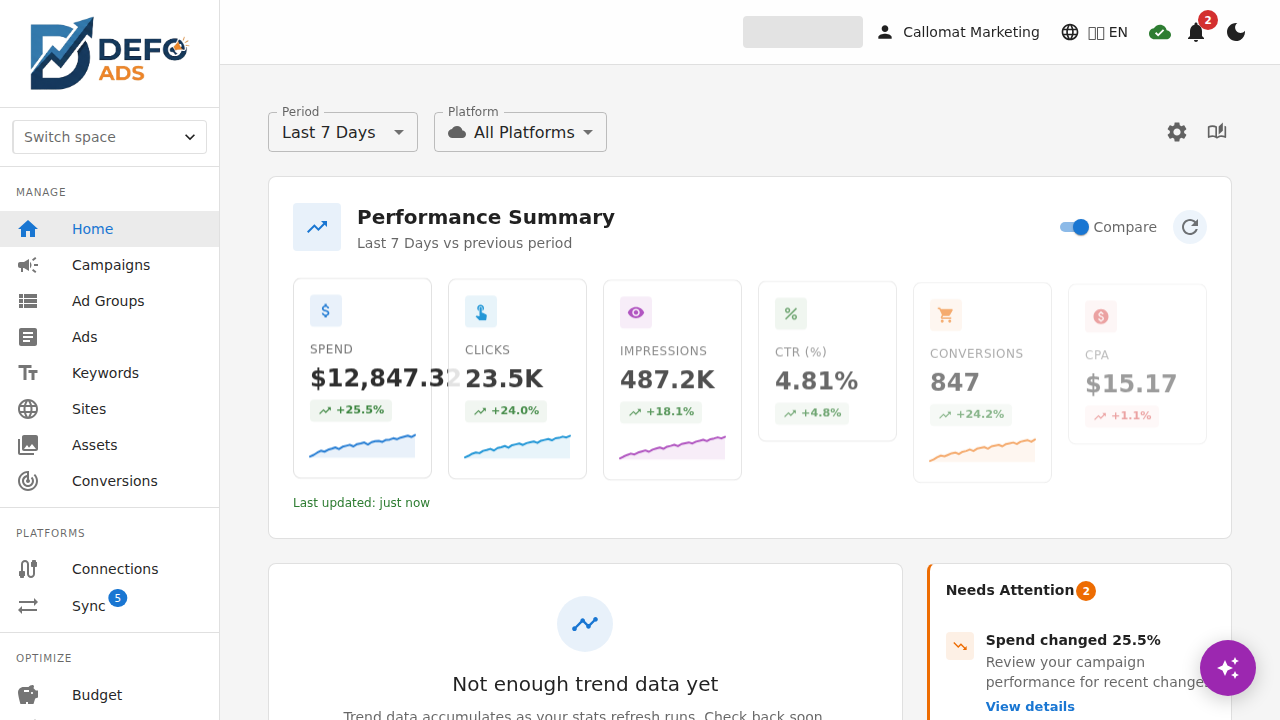Select the Conversions value 847

click(x=955, y=383)
